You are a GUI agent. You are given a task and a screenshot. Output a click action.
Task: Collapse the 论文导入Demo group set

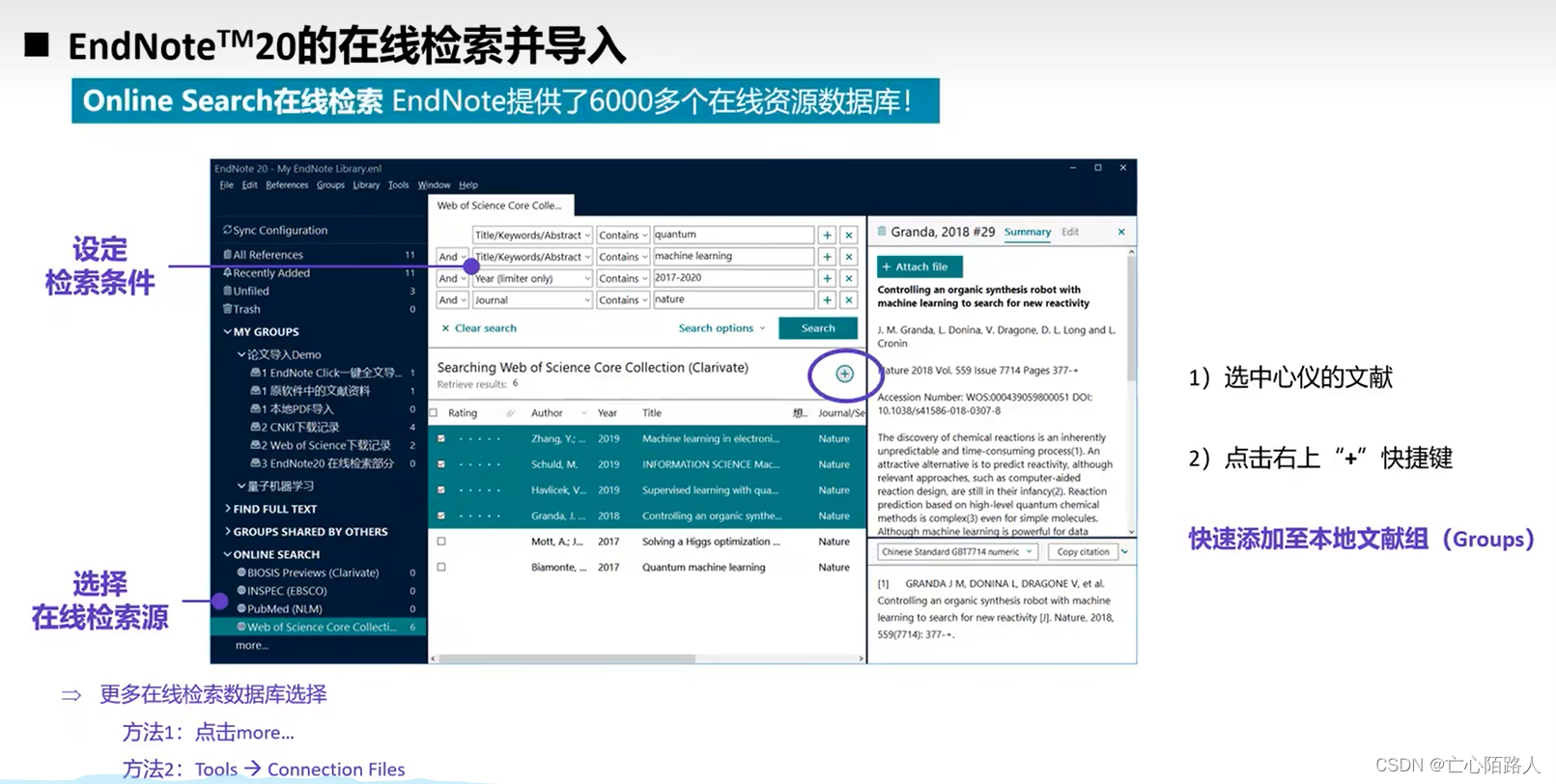tap(241, 354)
